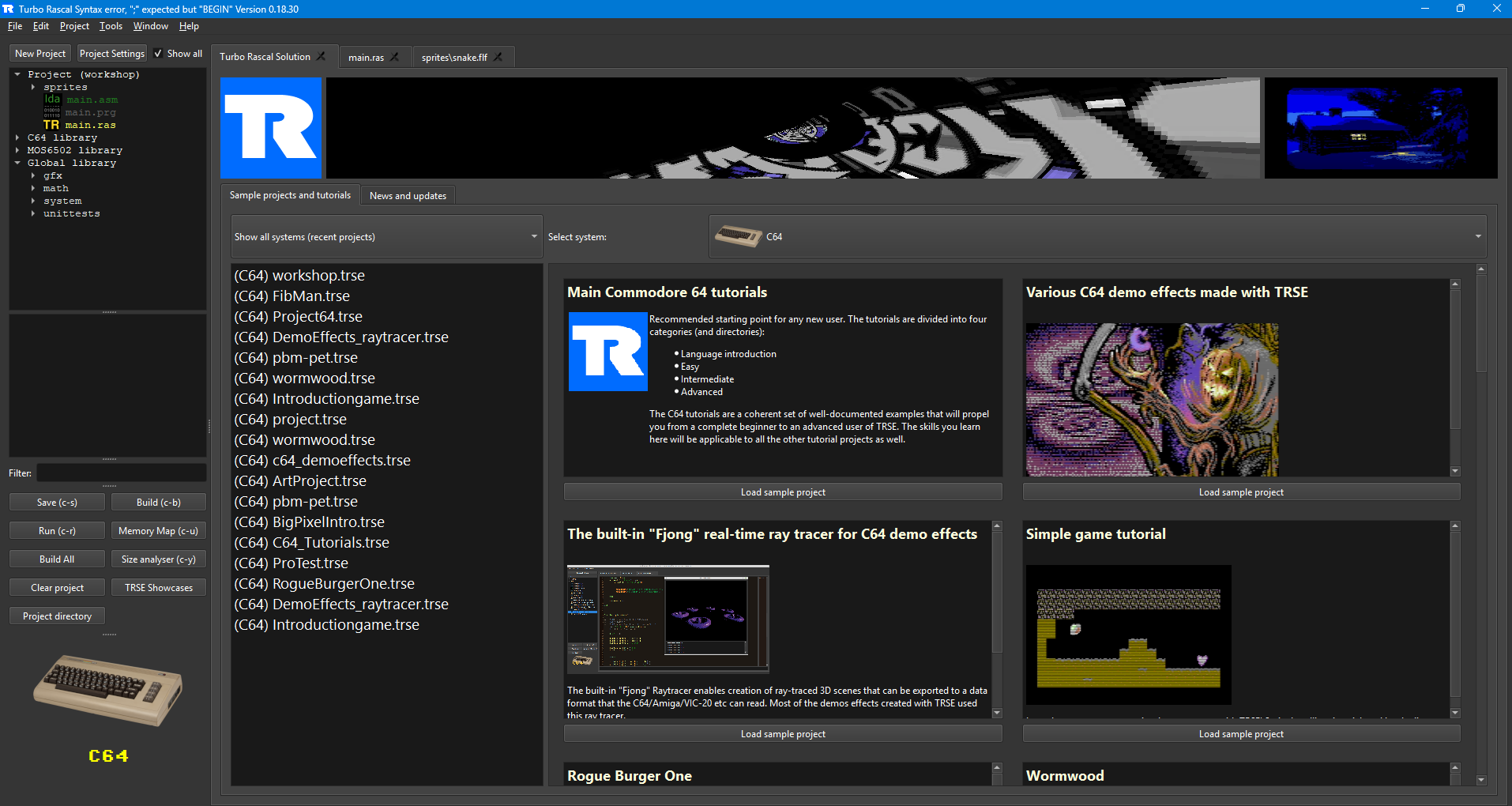1512x806 pixels.
Task: Open the Project menu
Action: tap(74, 26)
